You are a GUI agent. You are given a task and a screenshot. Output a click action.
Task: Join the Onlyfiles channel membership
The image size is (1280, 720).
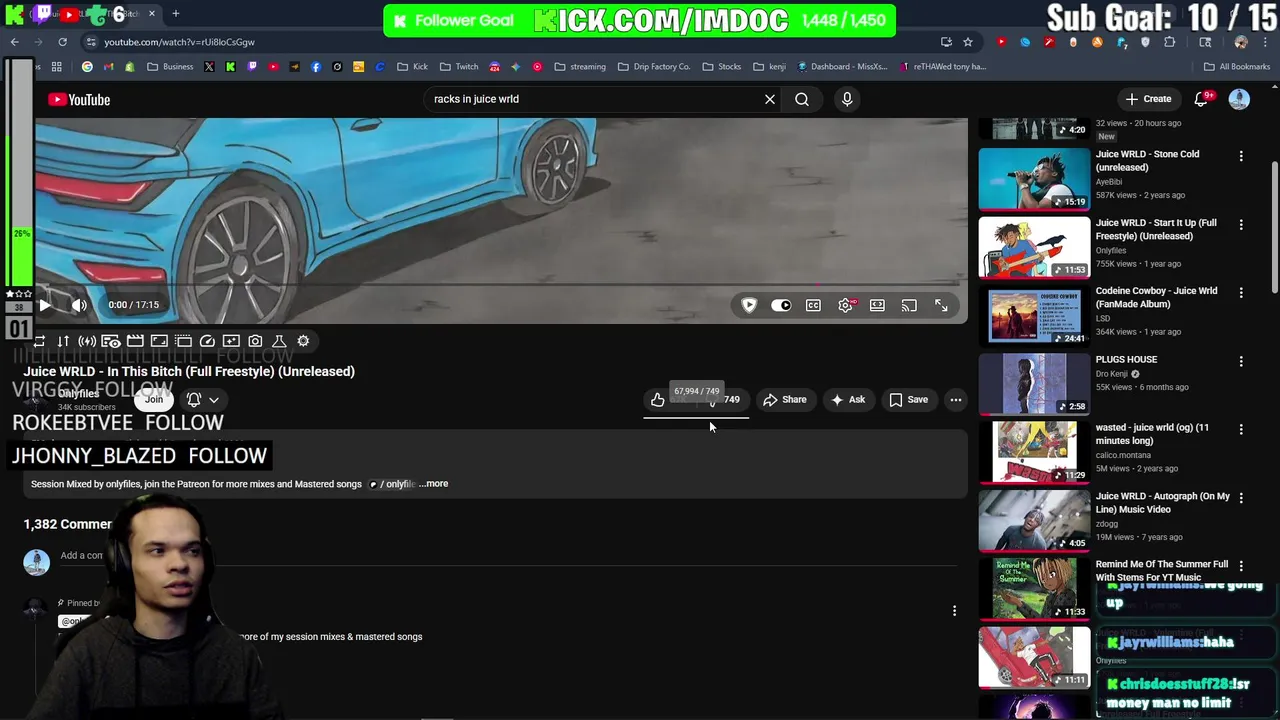pyautogui.click(x=154, y=399)
